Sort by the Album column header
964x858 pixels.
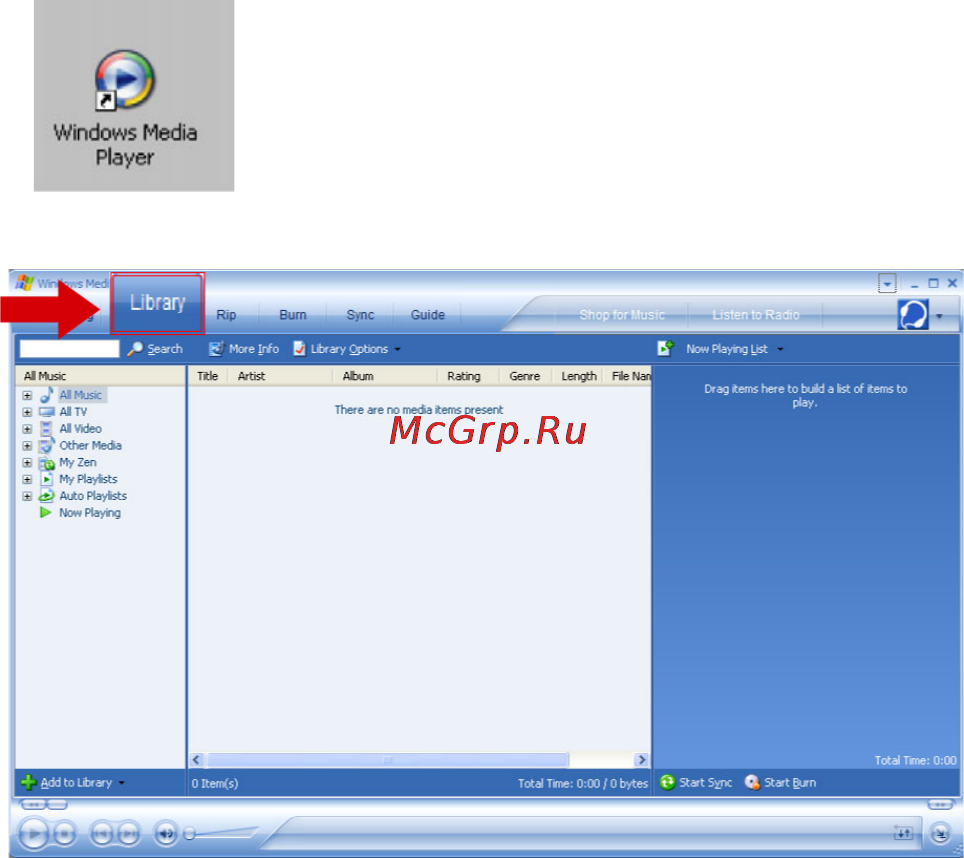[x=385, y=376]
